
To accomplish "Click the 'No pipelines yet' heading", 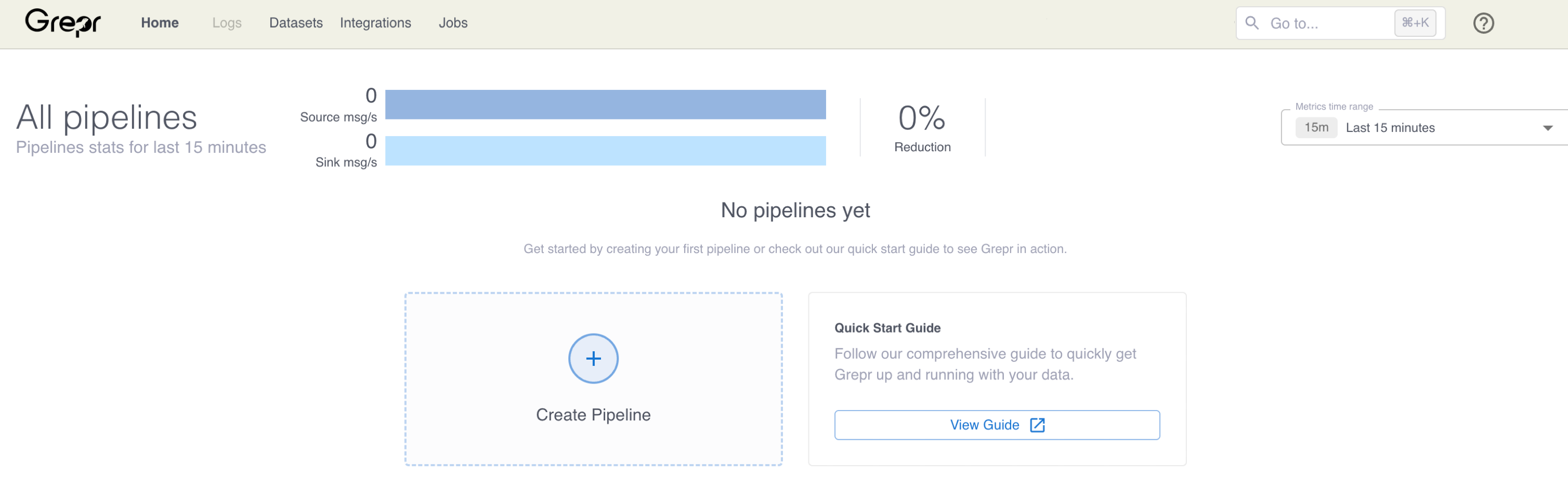I will click(795, 210).
